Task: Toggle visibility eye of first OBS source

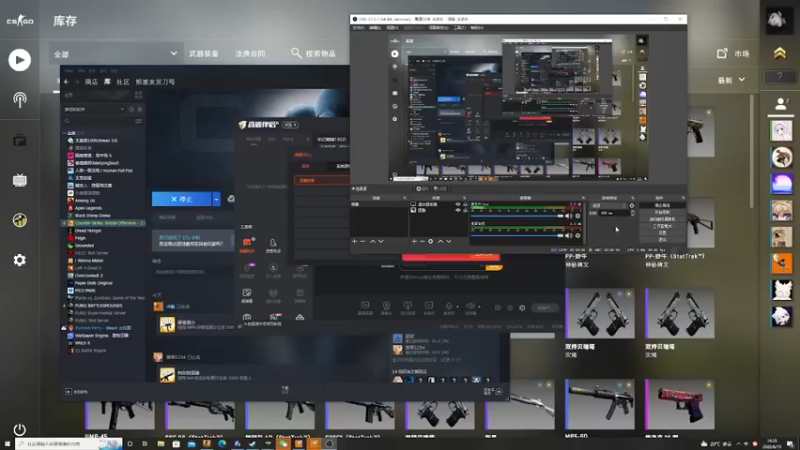Action: (458, 204)
